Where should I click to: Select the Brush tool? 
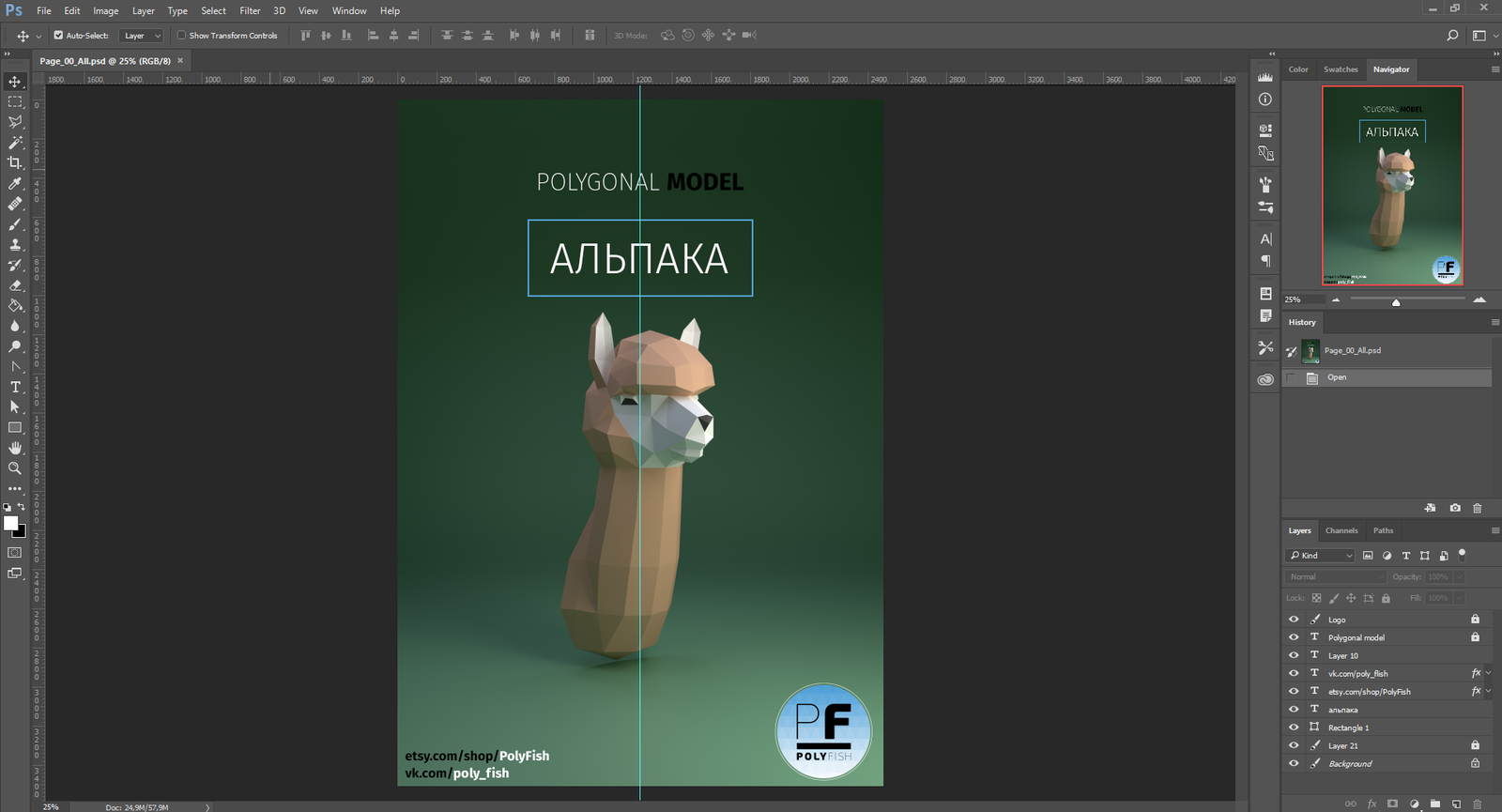pos(15,224)
